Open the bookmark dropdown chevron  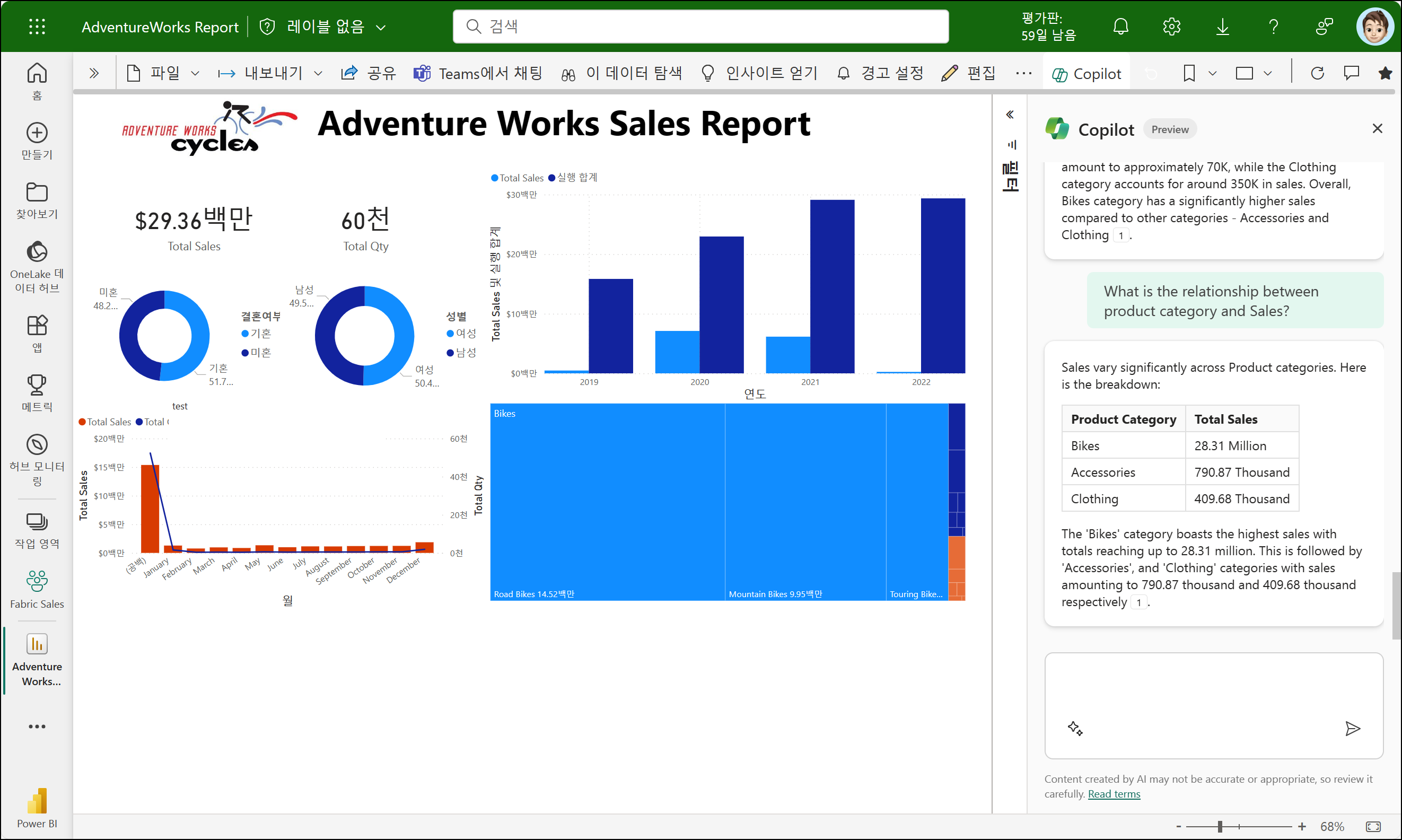pyautogui.click(x=1212, y=73)
